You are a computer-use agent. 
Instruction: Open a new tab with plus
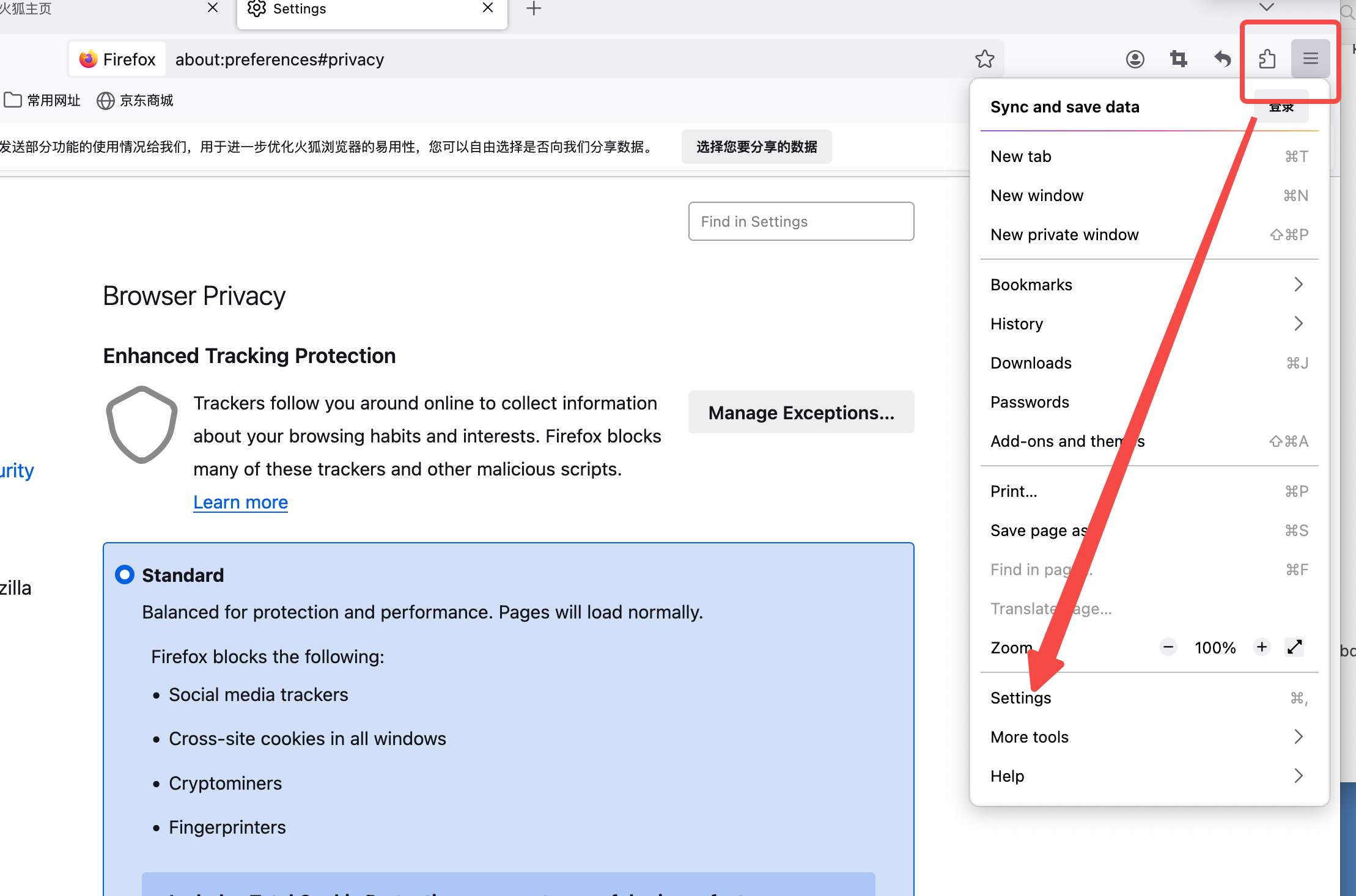(x=534, y=9)
